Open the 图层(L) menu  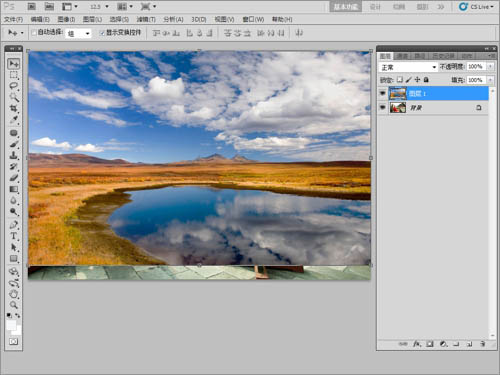(92, 20)
